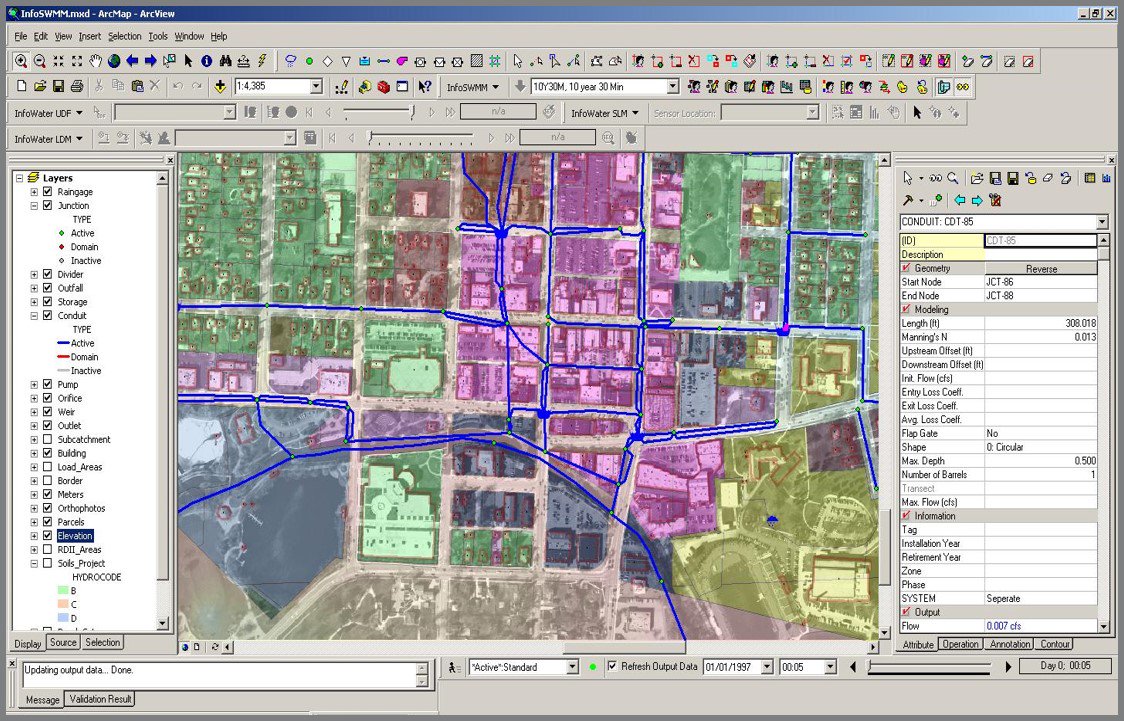Click the Print icon in toolbar
This screenshot has height=721, width=1124.
tap(77, 87)
